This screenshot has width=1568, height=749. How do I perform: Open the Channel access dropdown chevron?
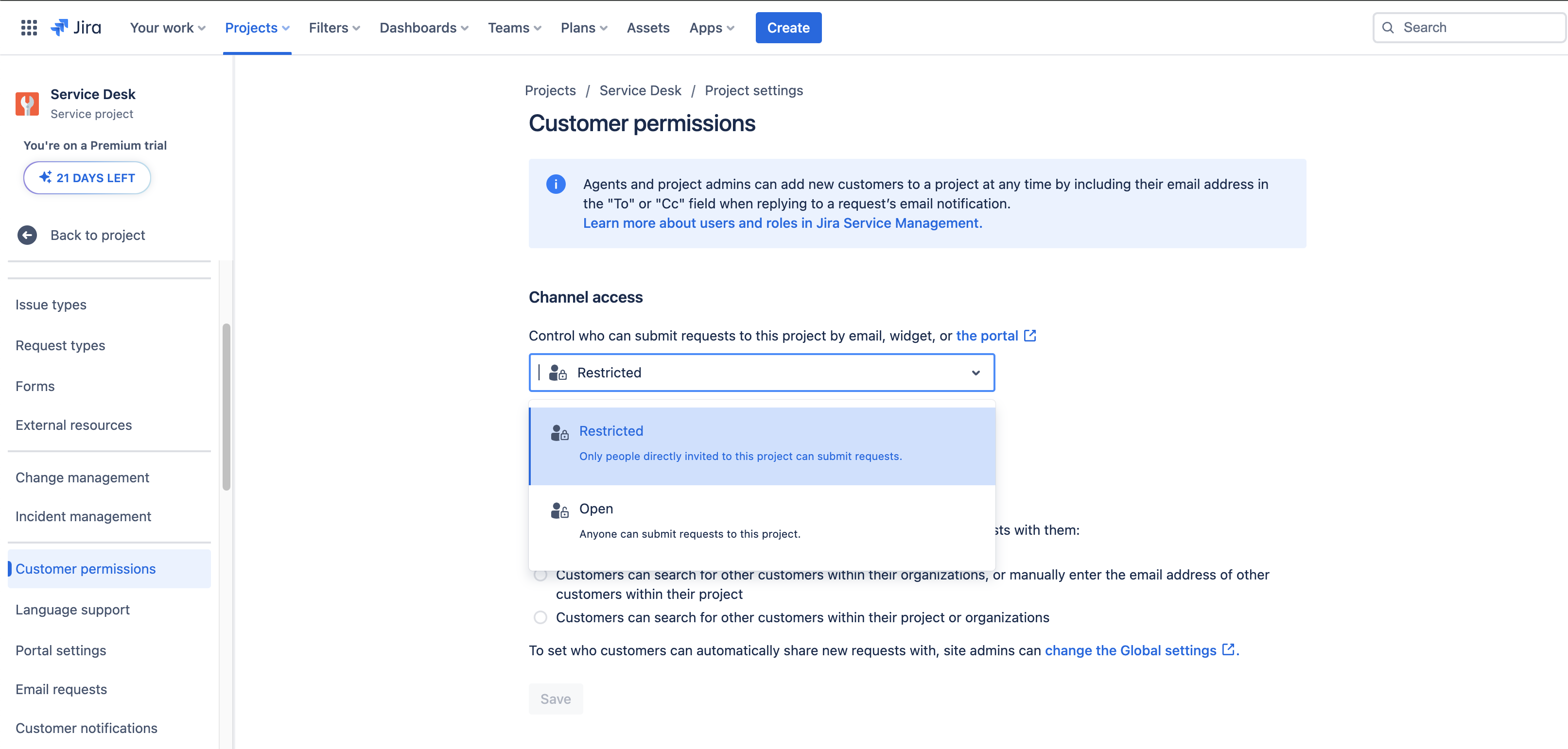tap(975, 373)
